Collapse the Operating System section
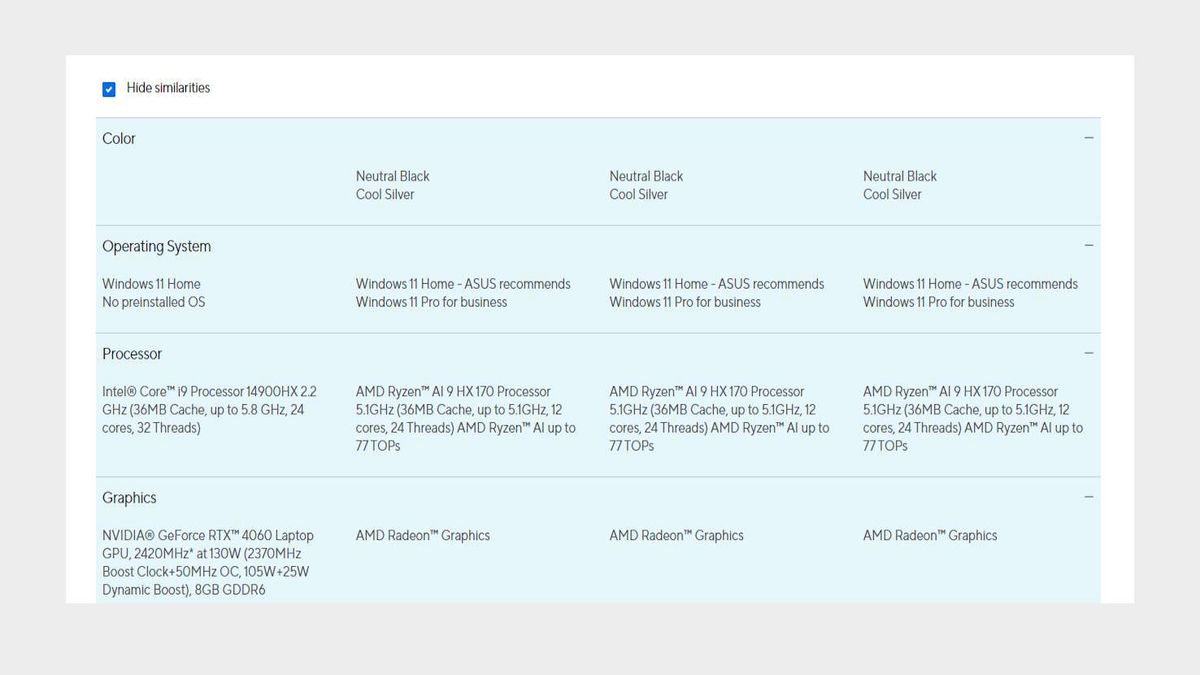Viewport: 1200px width, 675px height. (1089, 246)
